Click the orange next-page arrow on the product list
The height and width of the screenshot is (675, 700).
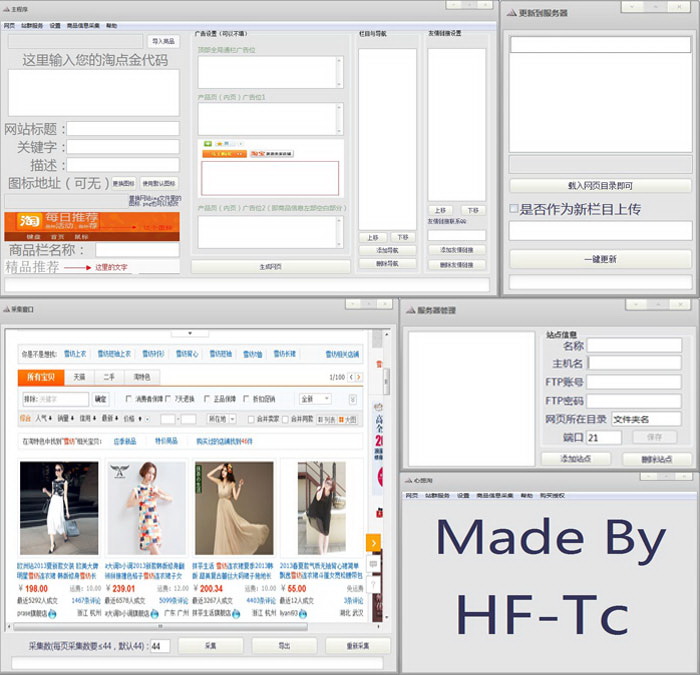(x=374, y=542)
